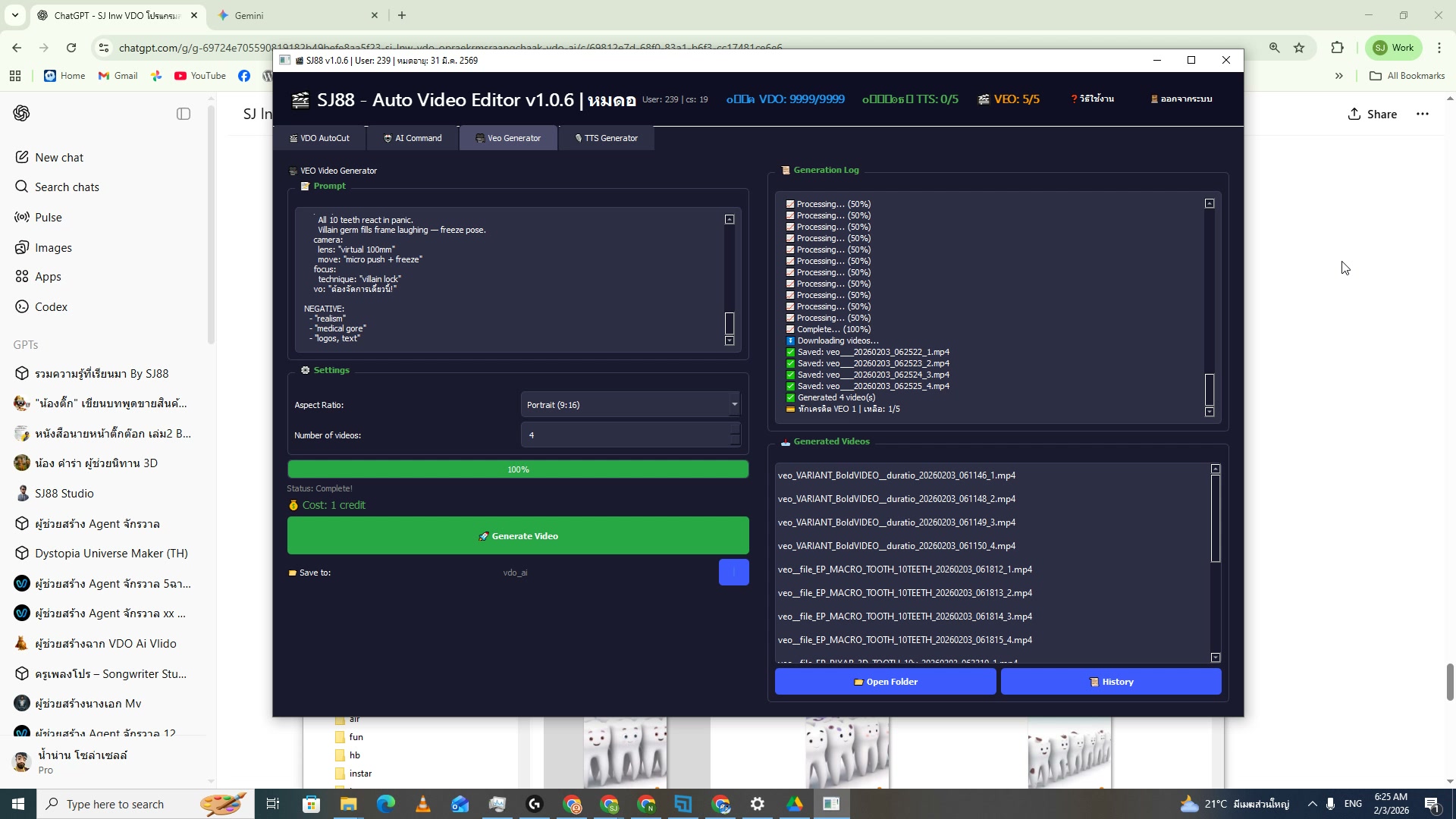Viewport: 1456px width, 819px height.
Task: Start a New chat in ChatGPT sidebar
Action: pos(59,157)
